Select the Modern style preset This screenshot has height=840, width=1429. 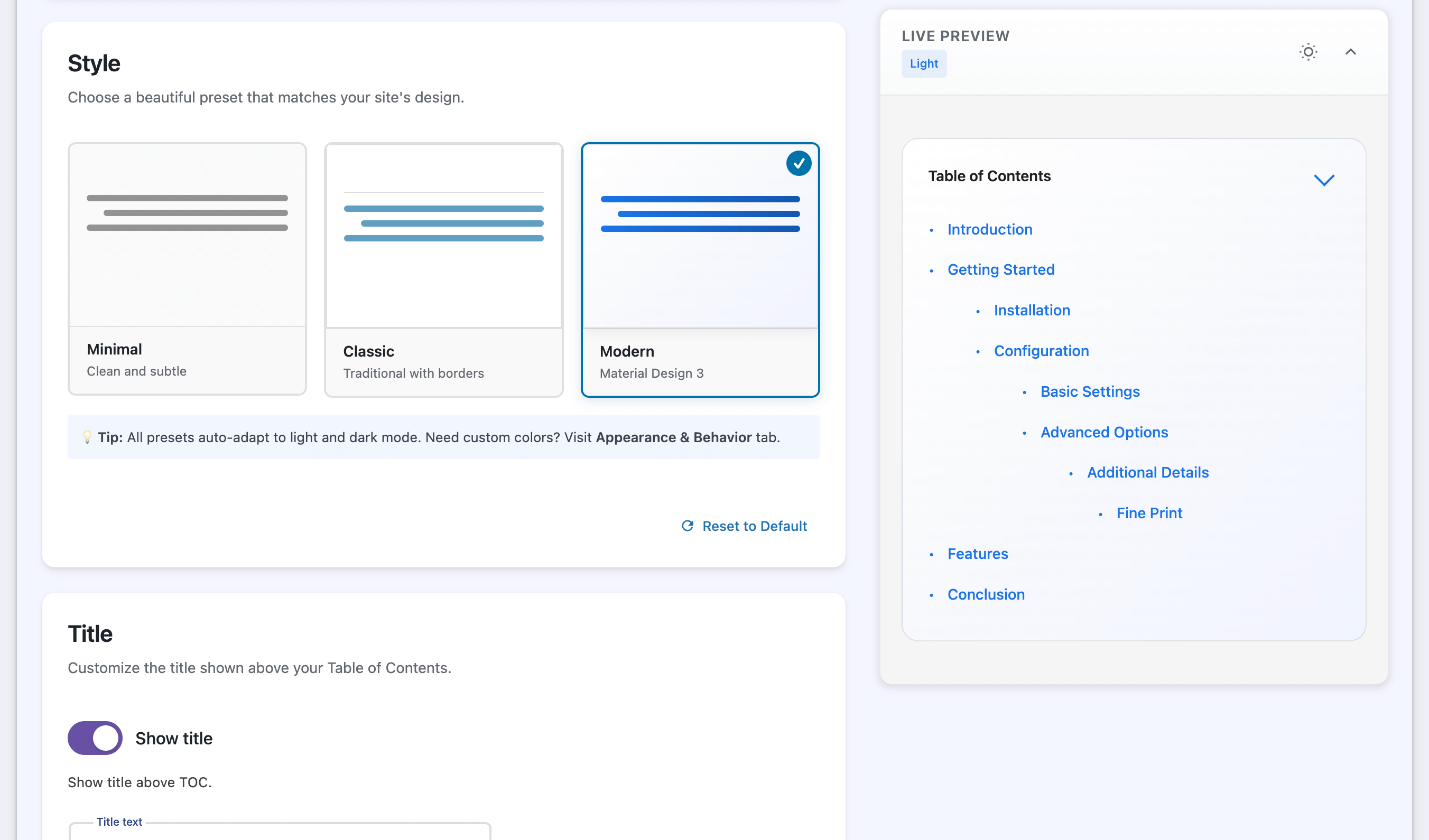(700, 269)
